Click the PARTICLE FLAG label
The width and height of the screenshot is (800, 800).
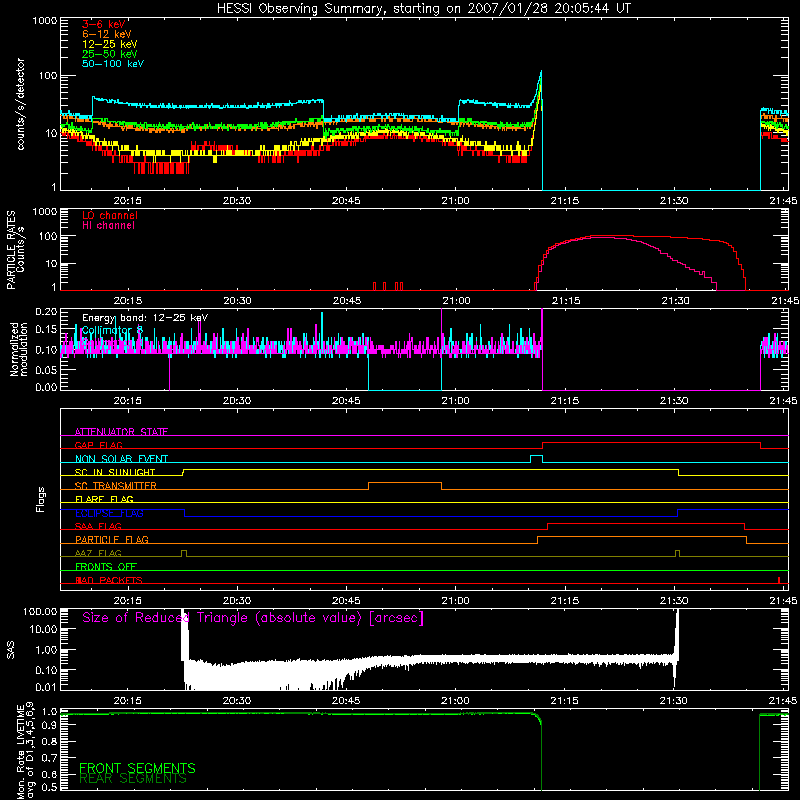click(112, 539)
